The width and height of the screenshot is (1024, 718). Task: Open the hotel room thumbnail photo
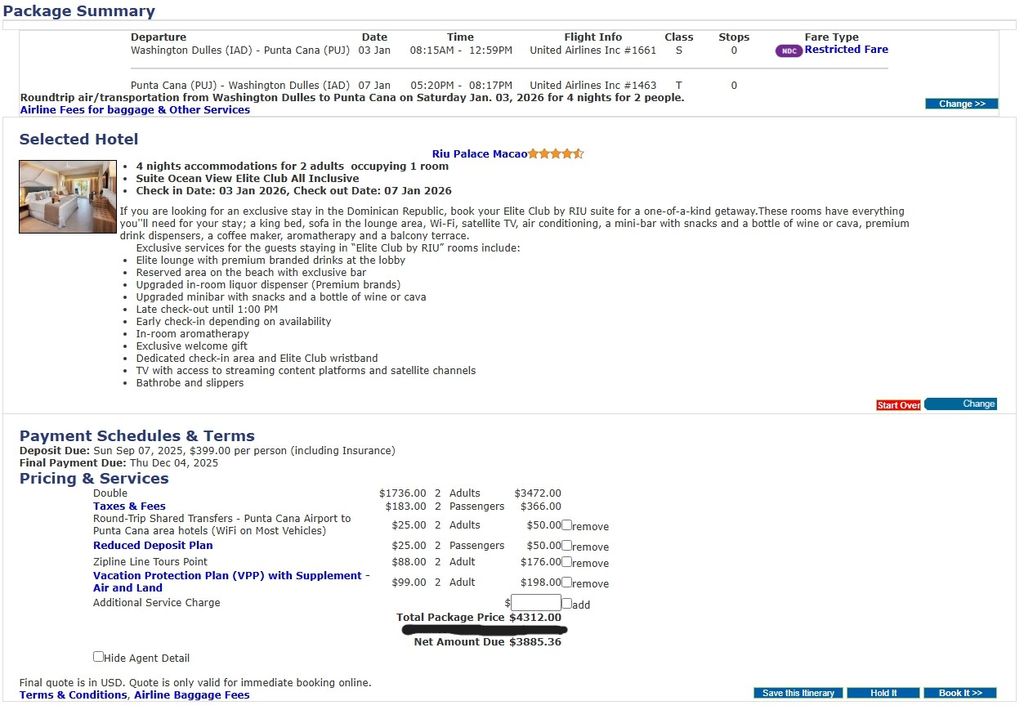67,196
